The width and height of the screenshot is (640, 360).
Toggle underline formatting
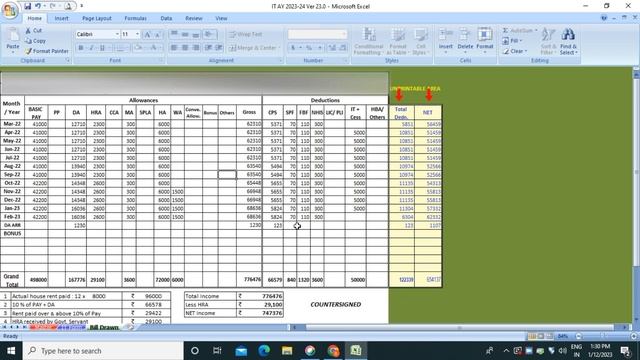coord(102,48)
